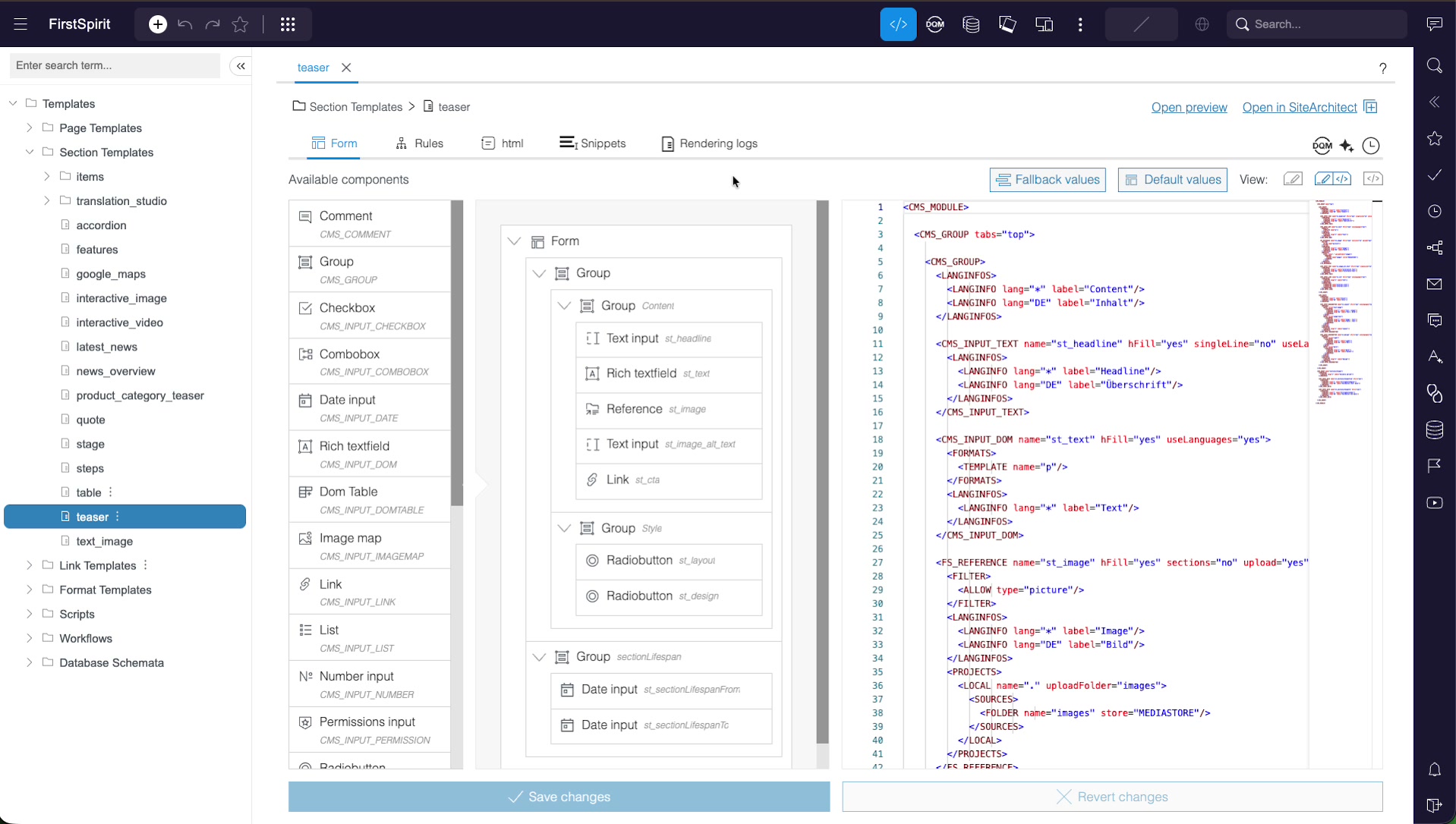
Task: Click the Open preview link
Action: tap(1189, 107)
